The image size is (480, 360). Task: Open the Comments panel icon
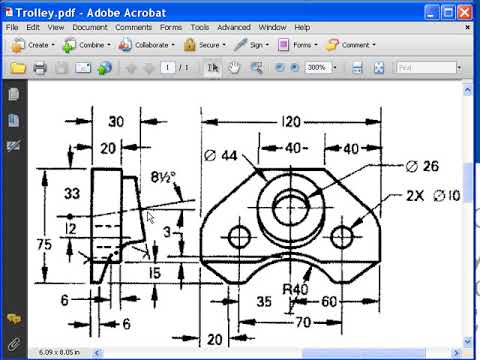pos(14,318)
